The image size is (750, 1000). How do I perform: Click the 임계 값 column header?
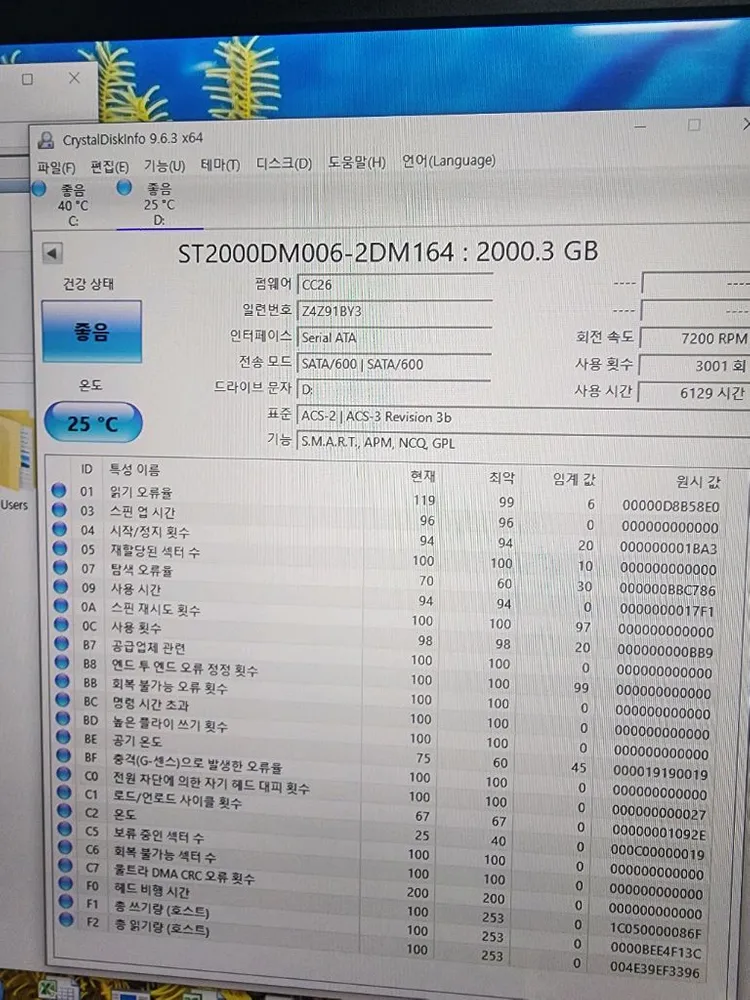pos(574,480)
